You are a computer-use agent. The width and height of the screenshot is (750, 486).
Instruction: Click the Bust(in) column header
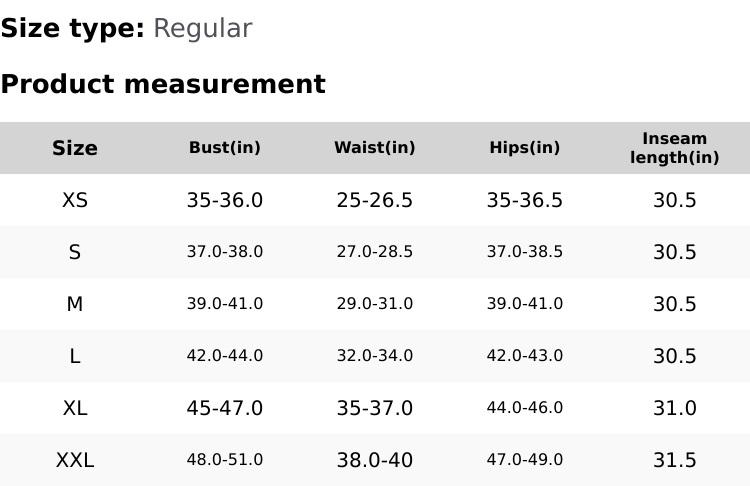coord(225,148)
